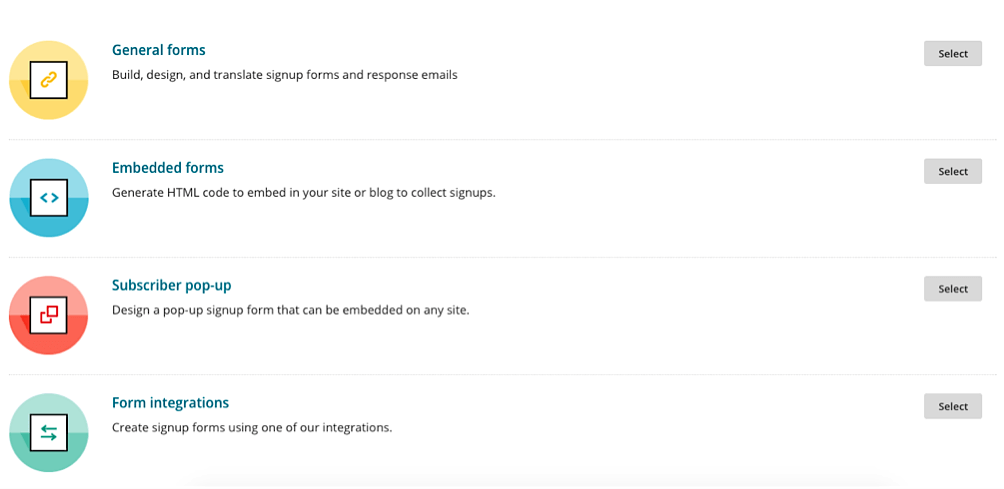1004x489 pixels.
Task: Click the overlapping squares pop-up glyph
Action: click(x=49, y=315)
